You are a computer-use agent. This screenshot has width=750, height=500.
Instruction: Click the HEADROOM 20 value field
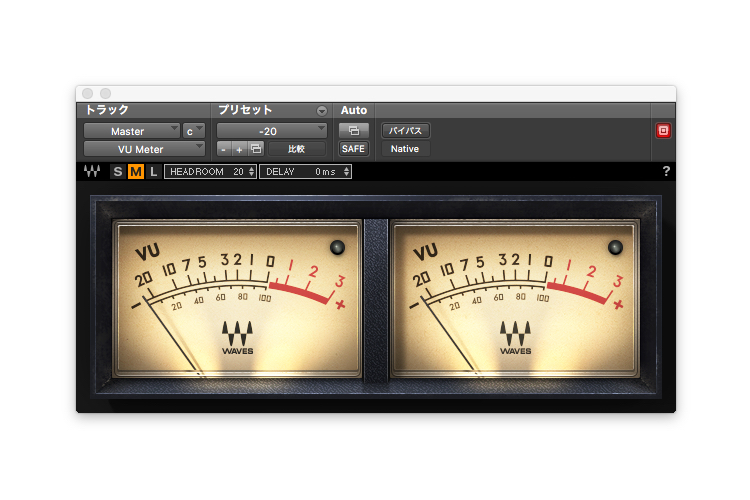tap(210, 172)
